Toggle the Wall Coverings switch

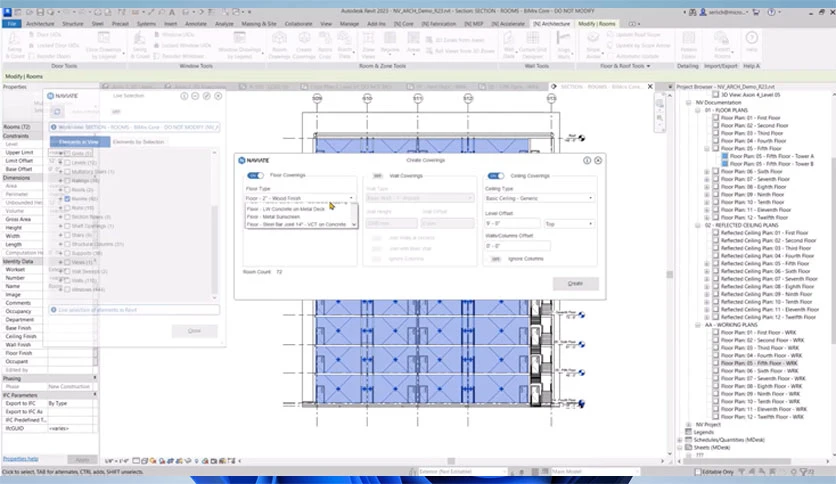377,175
